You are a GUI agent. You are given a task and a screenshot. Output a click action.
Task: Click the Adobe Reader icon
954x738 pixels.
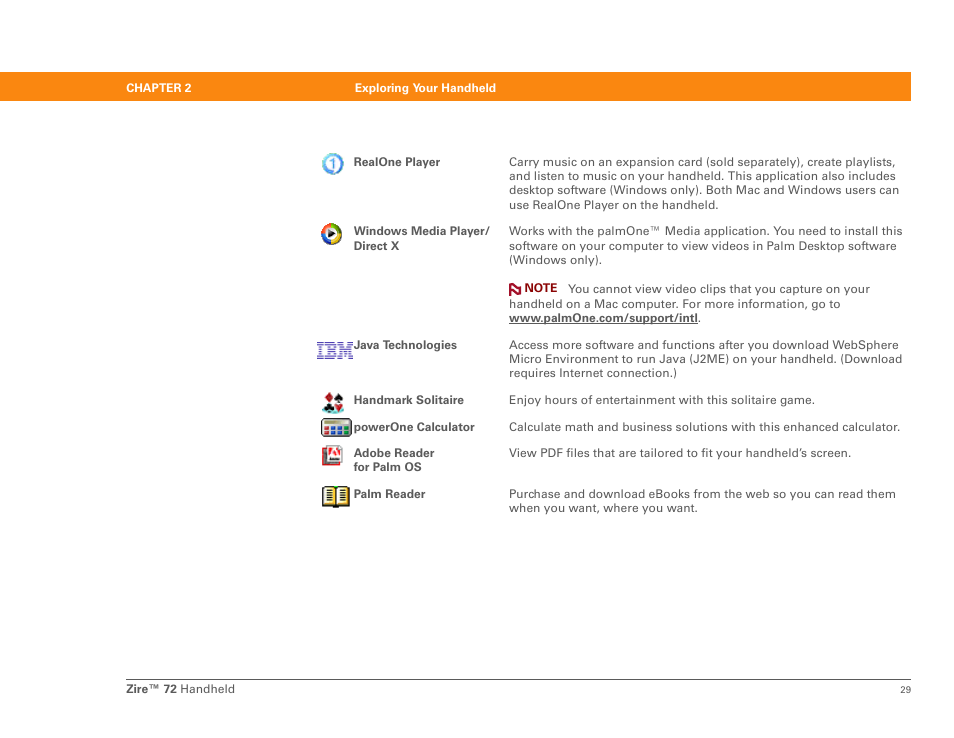(332, 456)
